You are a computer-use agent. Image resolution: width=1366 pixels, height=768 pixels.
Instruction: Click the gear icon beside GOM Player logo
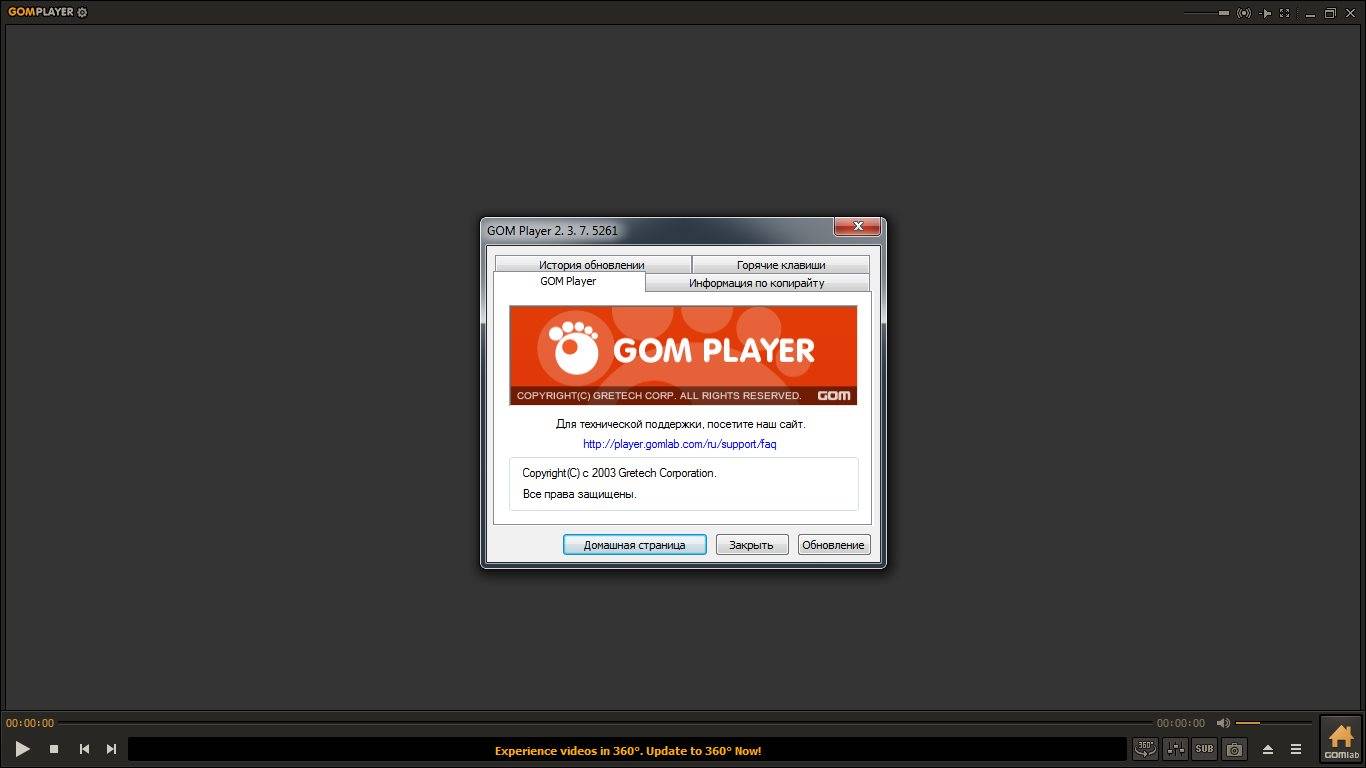(82, 13)
